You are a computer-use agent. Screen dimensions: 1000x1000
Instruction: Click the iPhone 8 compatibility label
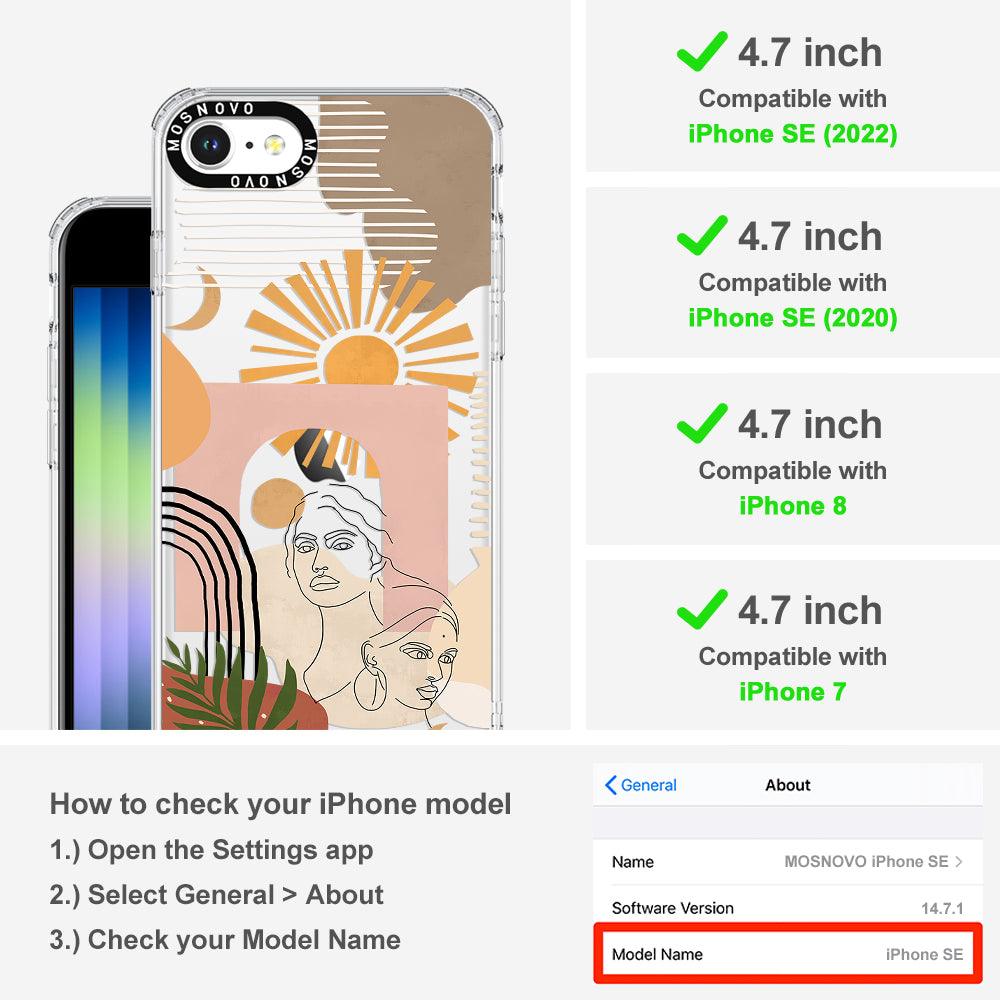(793, 506)
